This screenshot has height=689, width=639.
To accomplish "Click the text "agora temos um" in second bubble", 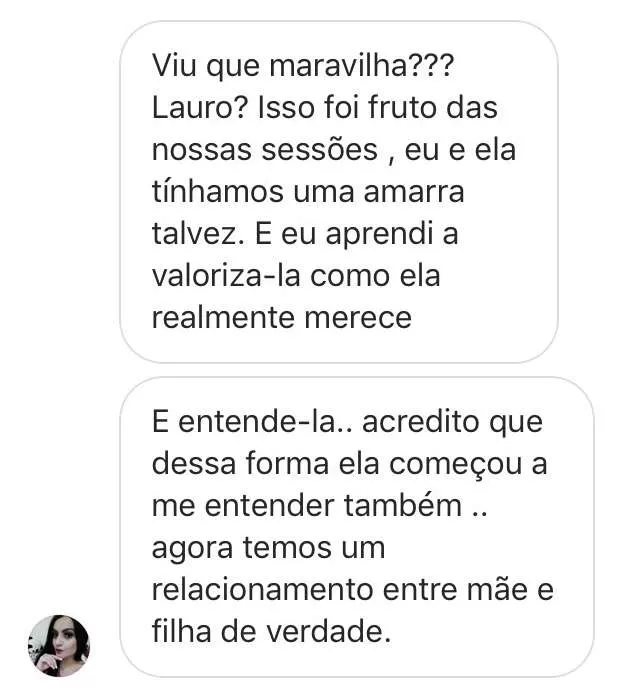I will (269, 548).
